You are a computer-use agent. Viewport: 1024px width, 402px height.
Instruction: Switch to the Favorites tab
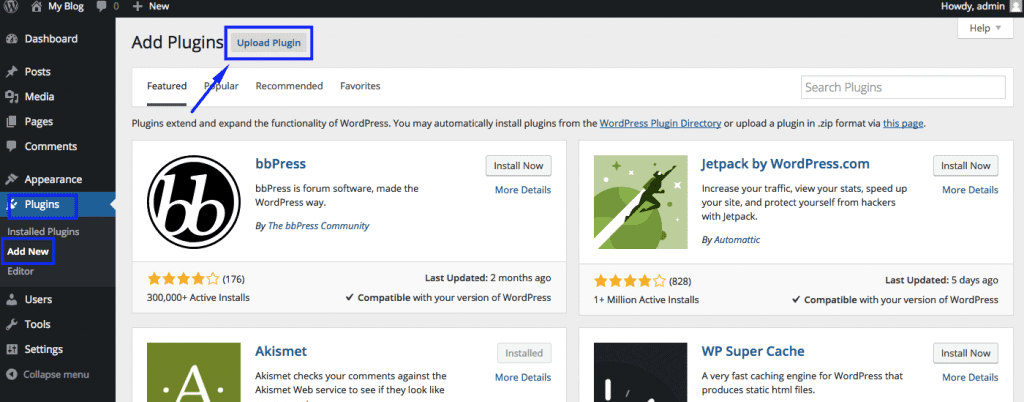(x=360, y=86)
